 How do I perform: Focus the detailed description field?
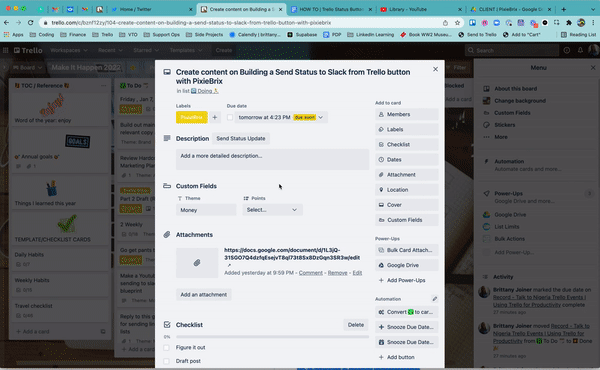tap(272, 159)
